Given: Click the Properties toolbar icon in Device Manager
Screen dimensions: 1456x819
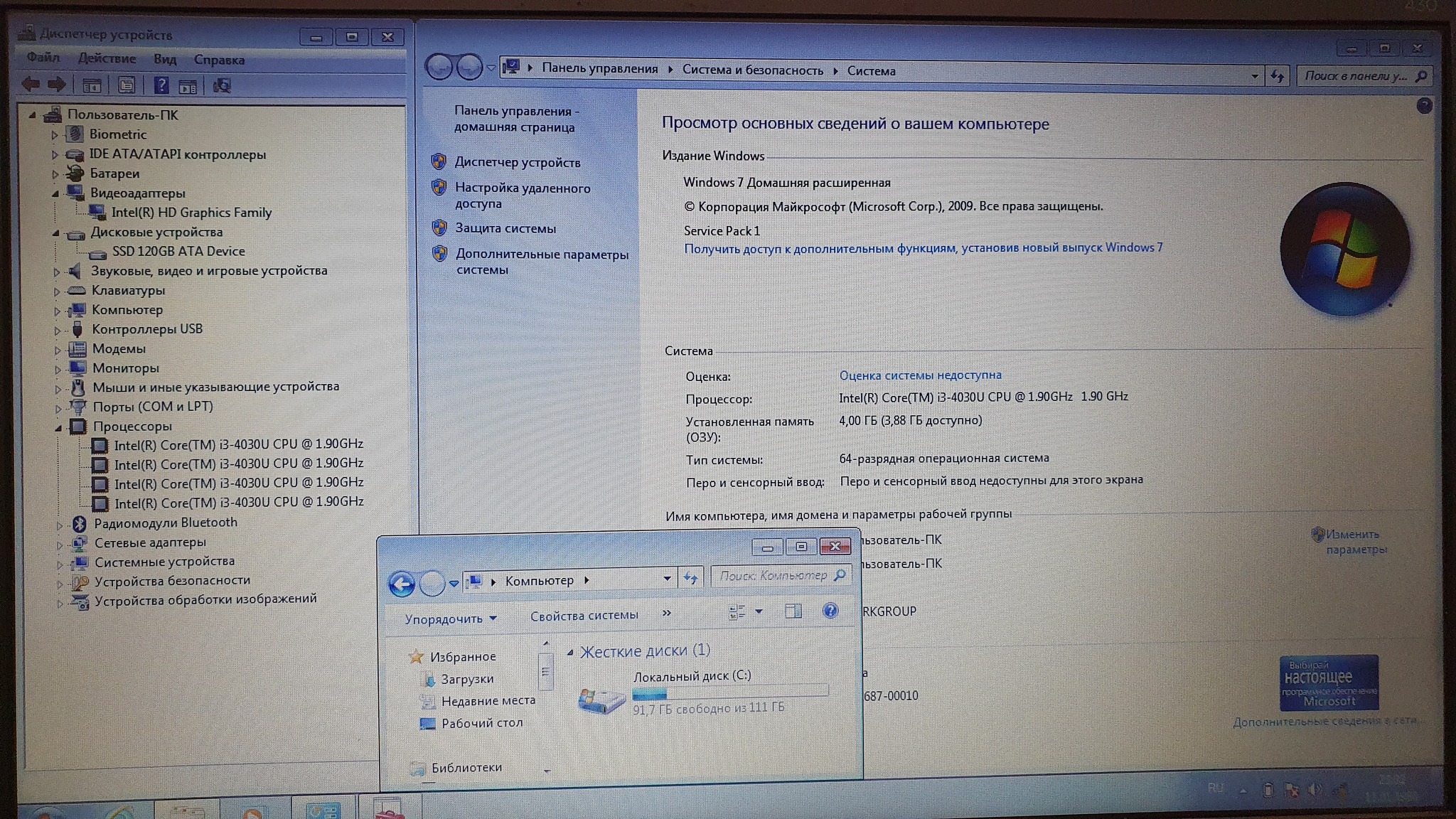Looking at the screenshot, I should pos(127,85).
